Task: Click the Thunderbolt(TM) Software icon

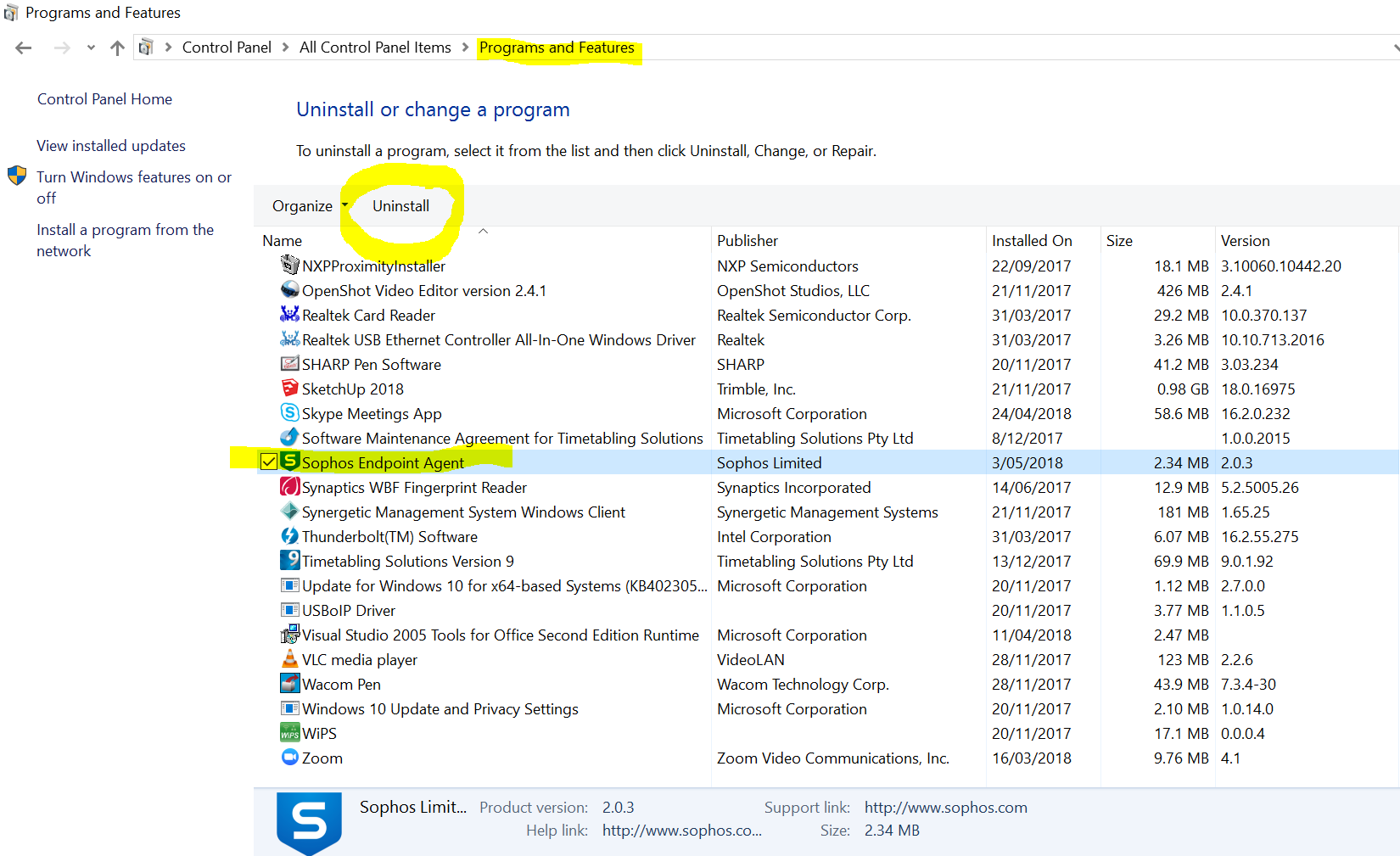Action: tap(289, 535)
